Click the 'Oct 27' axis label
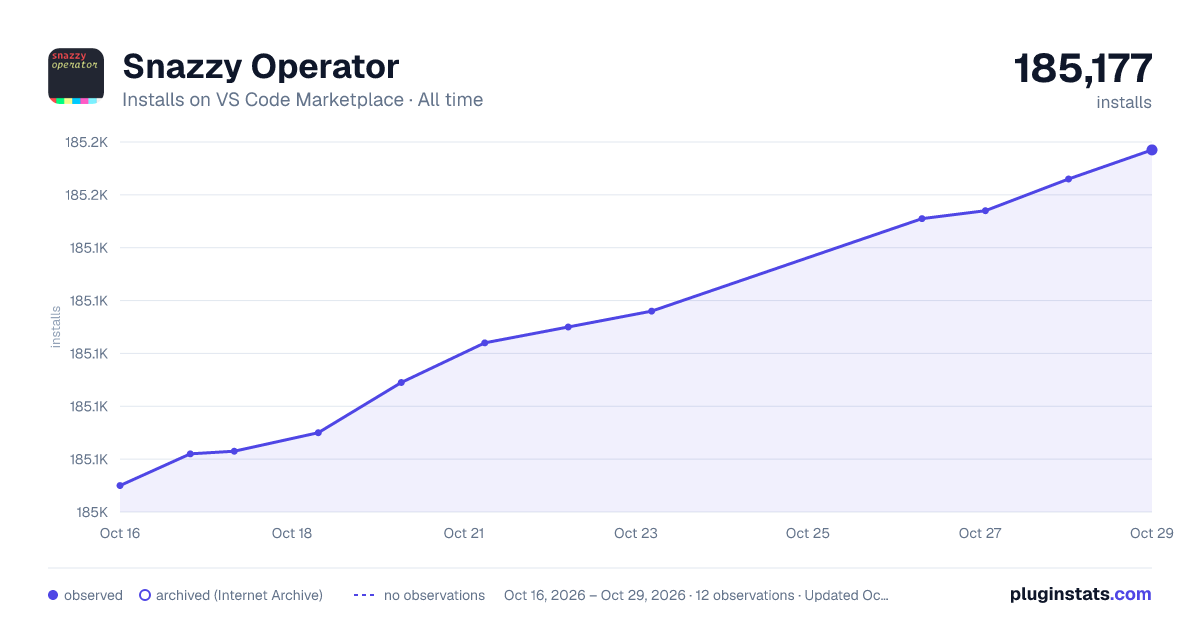This screenshot has width=1200, height=630. click(980, 533)
